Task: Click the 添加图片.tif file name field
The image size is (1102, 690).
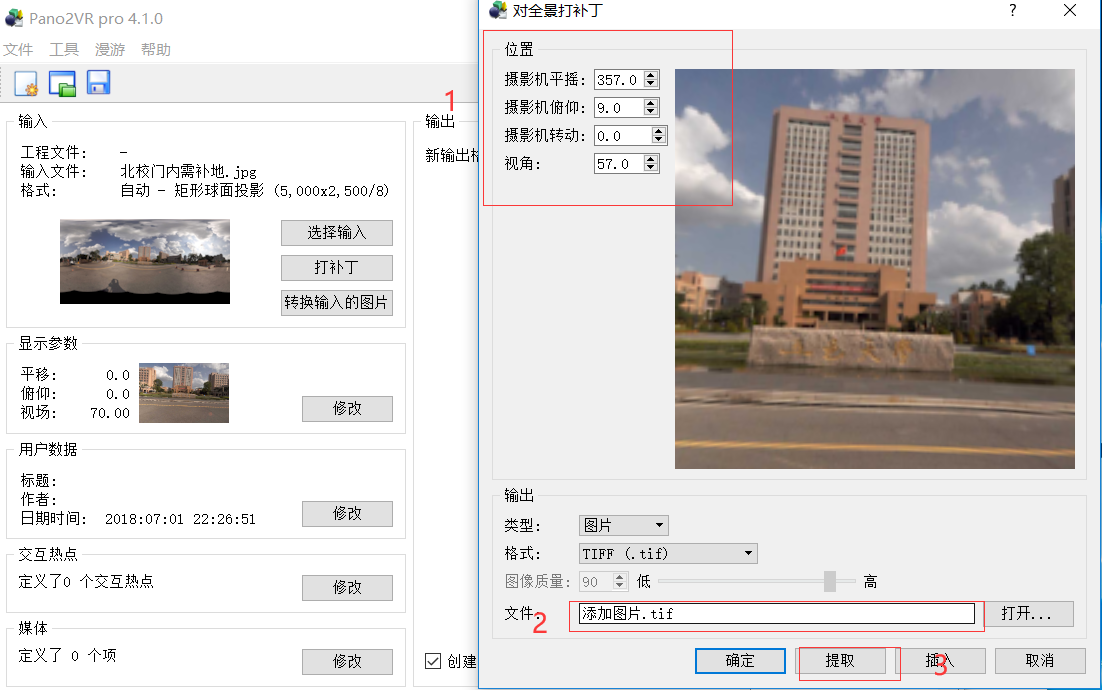Action: tap(775, 613)
